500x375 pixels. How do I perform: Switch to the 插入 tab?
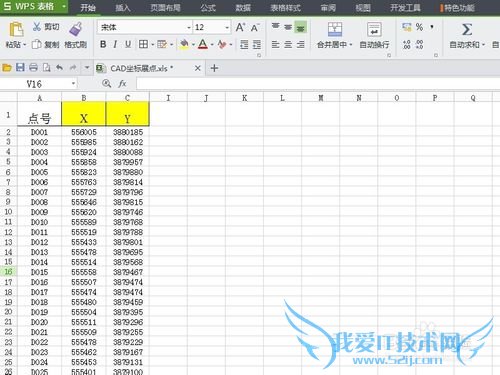click(123, 7)
